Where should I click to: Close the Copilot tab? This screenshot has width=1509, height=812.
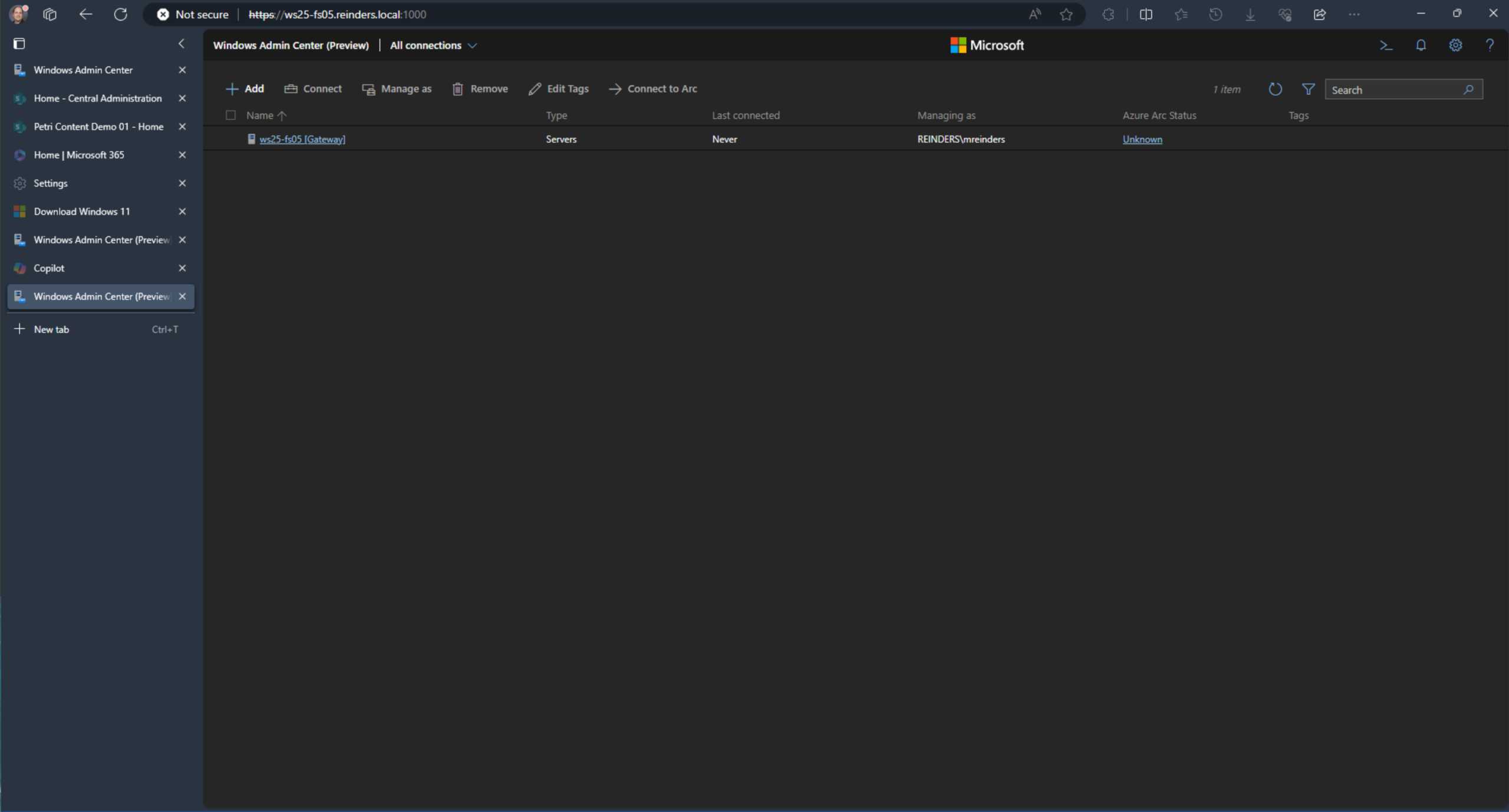coord(182,268)
